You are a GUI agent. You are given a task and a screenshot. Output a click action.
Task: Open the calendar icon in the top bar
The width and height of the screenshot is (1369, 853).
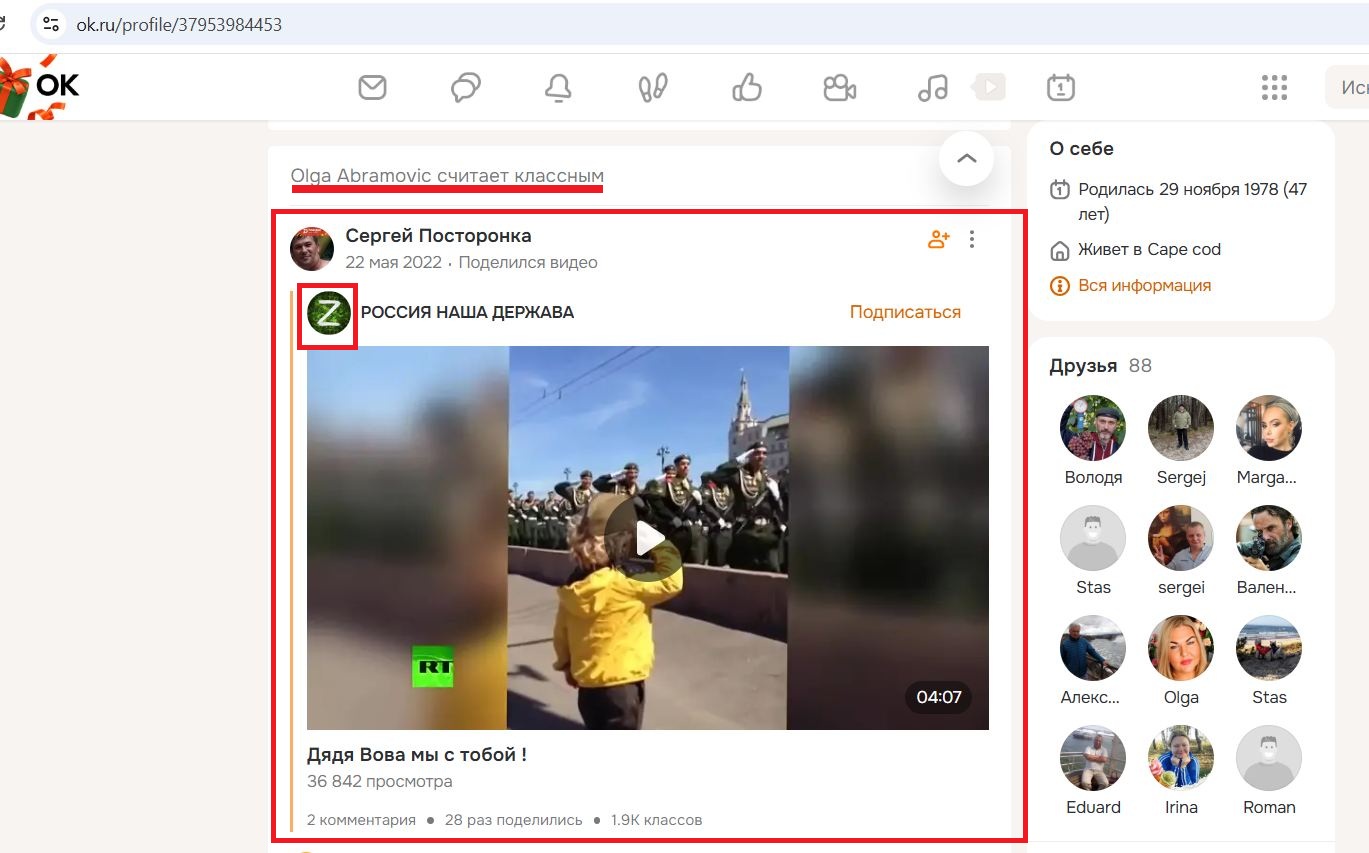(1061, 88)
